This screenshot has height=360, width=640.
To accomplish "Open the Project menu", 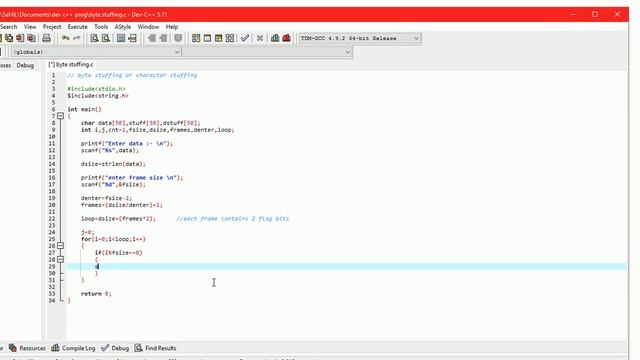I will click(x=52, y=27).
